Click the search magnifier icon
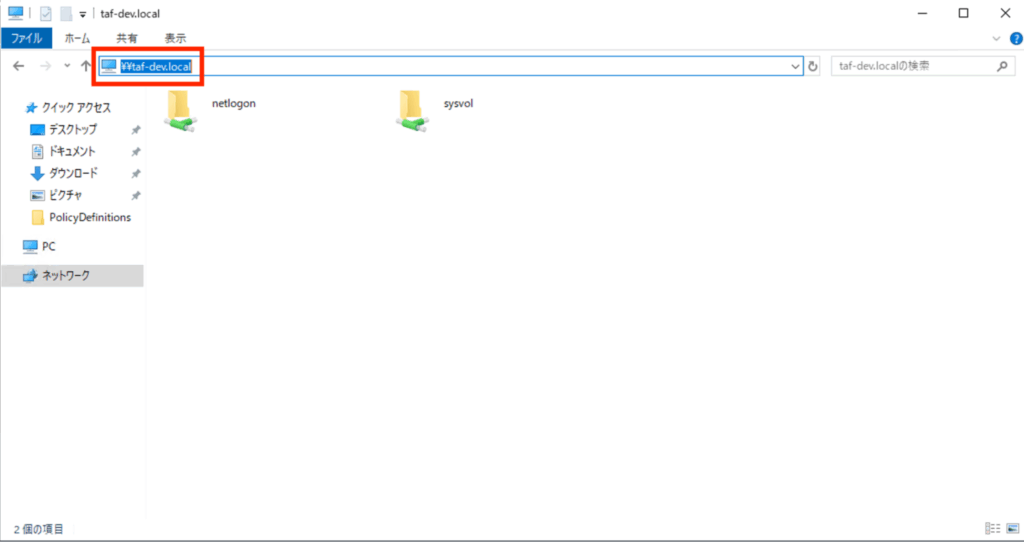The height and width of the screenshot is (542, 1024). 1002,66
